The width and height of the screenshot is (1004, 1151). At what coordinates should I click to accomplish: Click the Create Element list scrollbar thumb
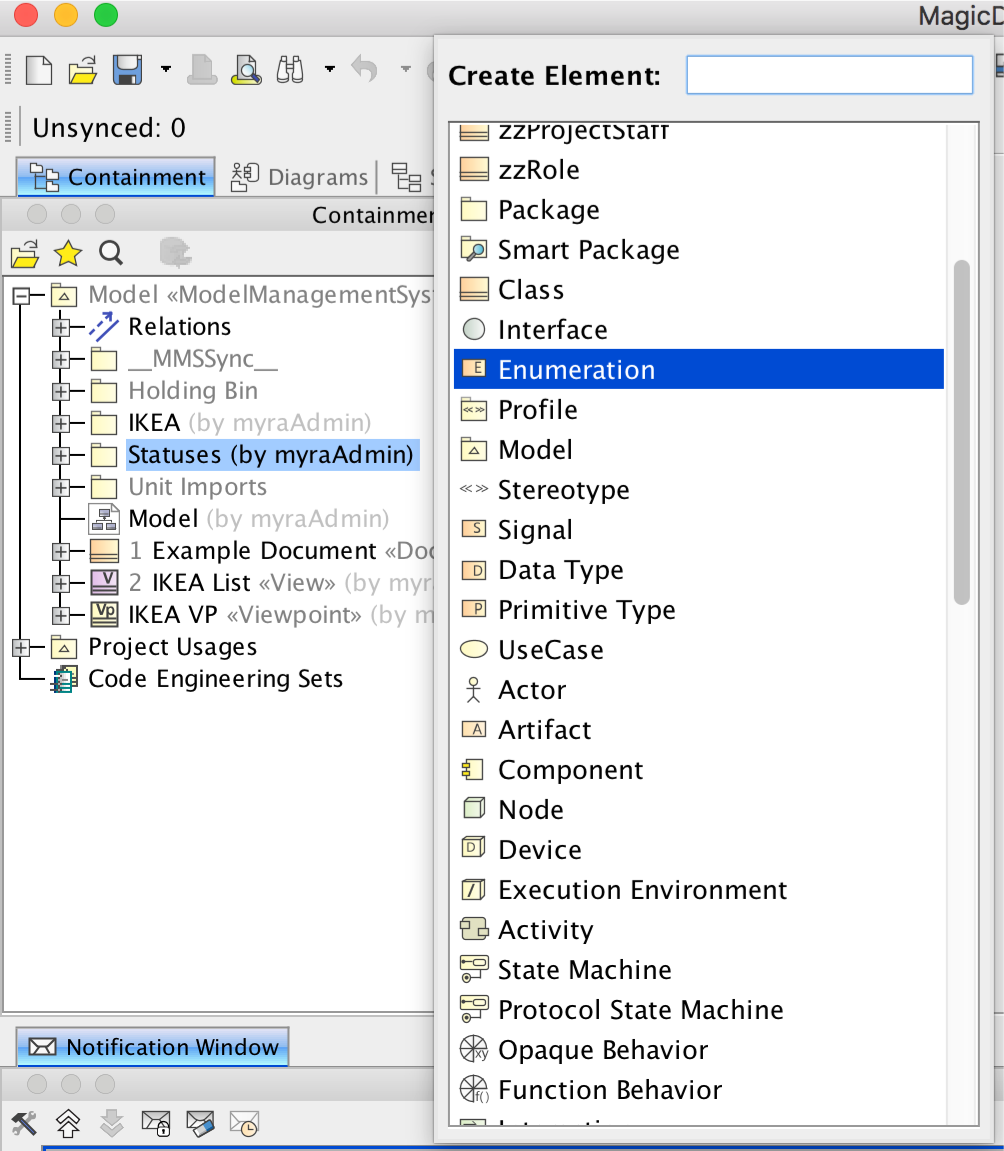coord(961,432)
